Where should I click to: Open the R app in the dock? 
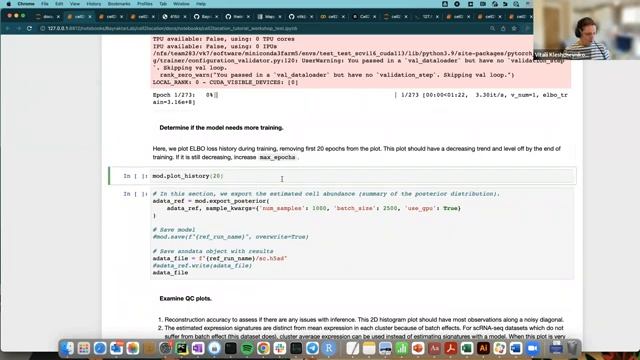coord(329,348)
